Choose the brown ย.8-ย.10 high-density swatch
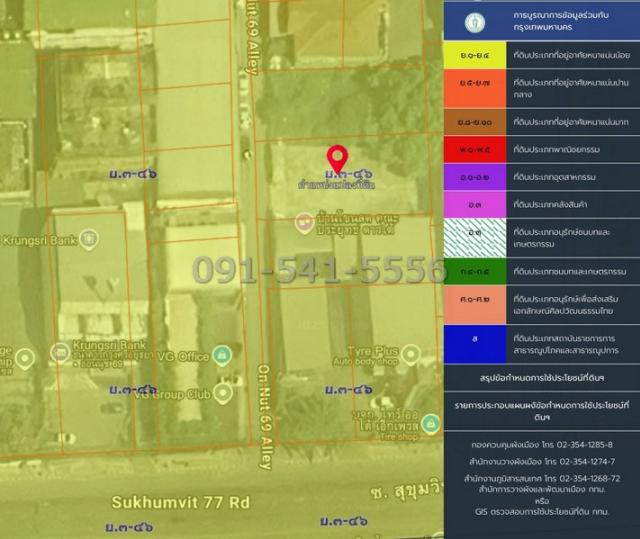The height and width of the screenshot is (539, 640). [475, 122]
